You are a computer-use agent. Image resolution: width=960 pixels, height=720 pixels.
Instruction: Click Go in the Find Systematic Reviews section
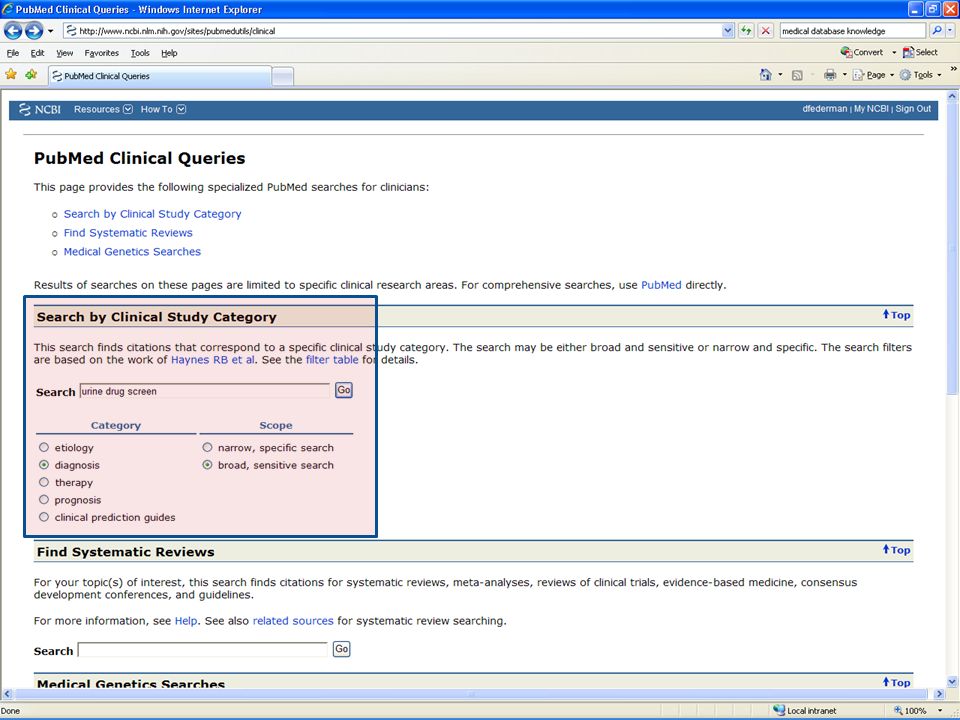pyautogui.click(x=342, y=649)
